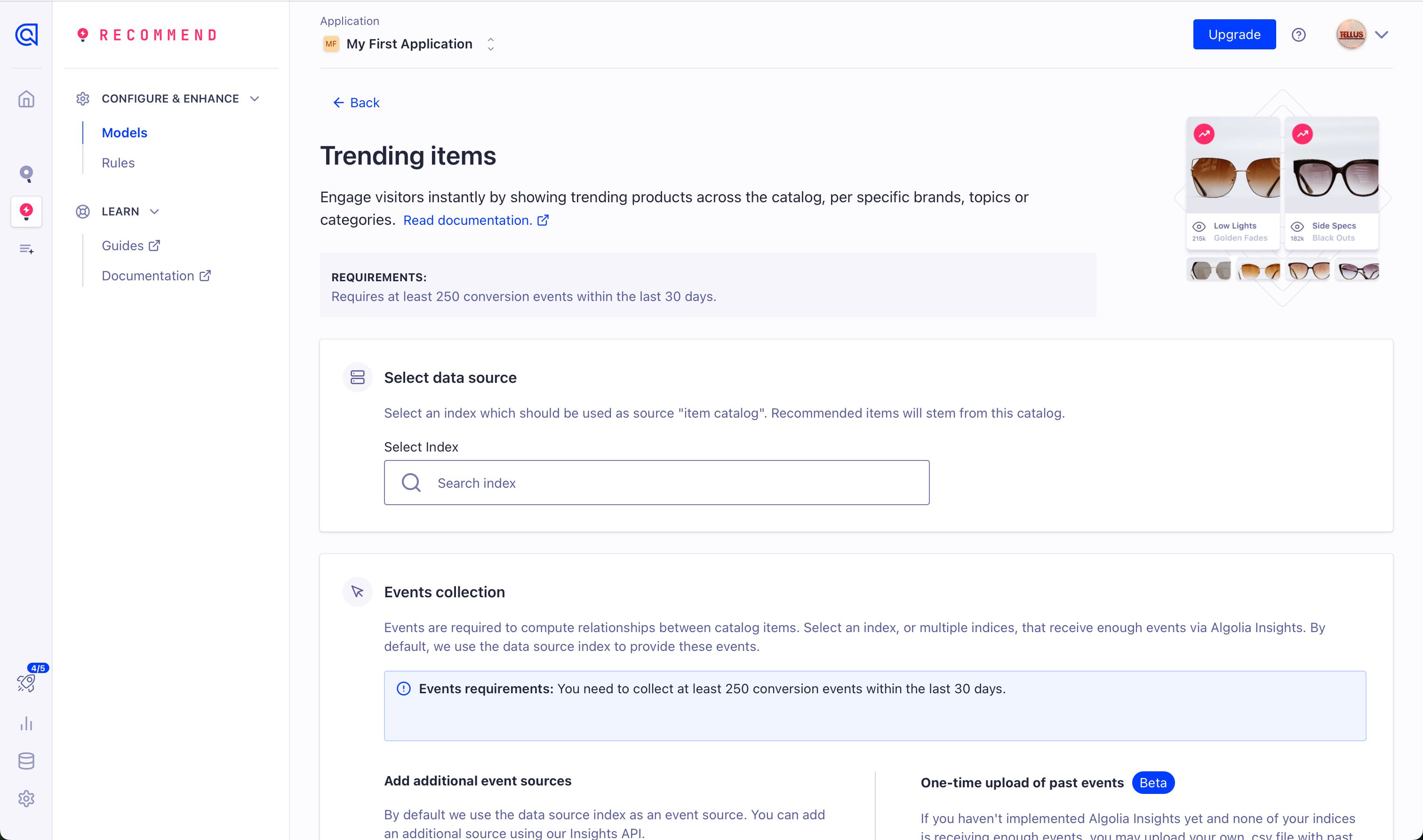Viewport: 1423px width, 840px height.
Task: Click the Search index input field
Action: [x=657, y=483]
